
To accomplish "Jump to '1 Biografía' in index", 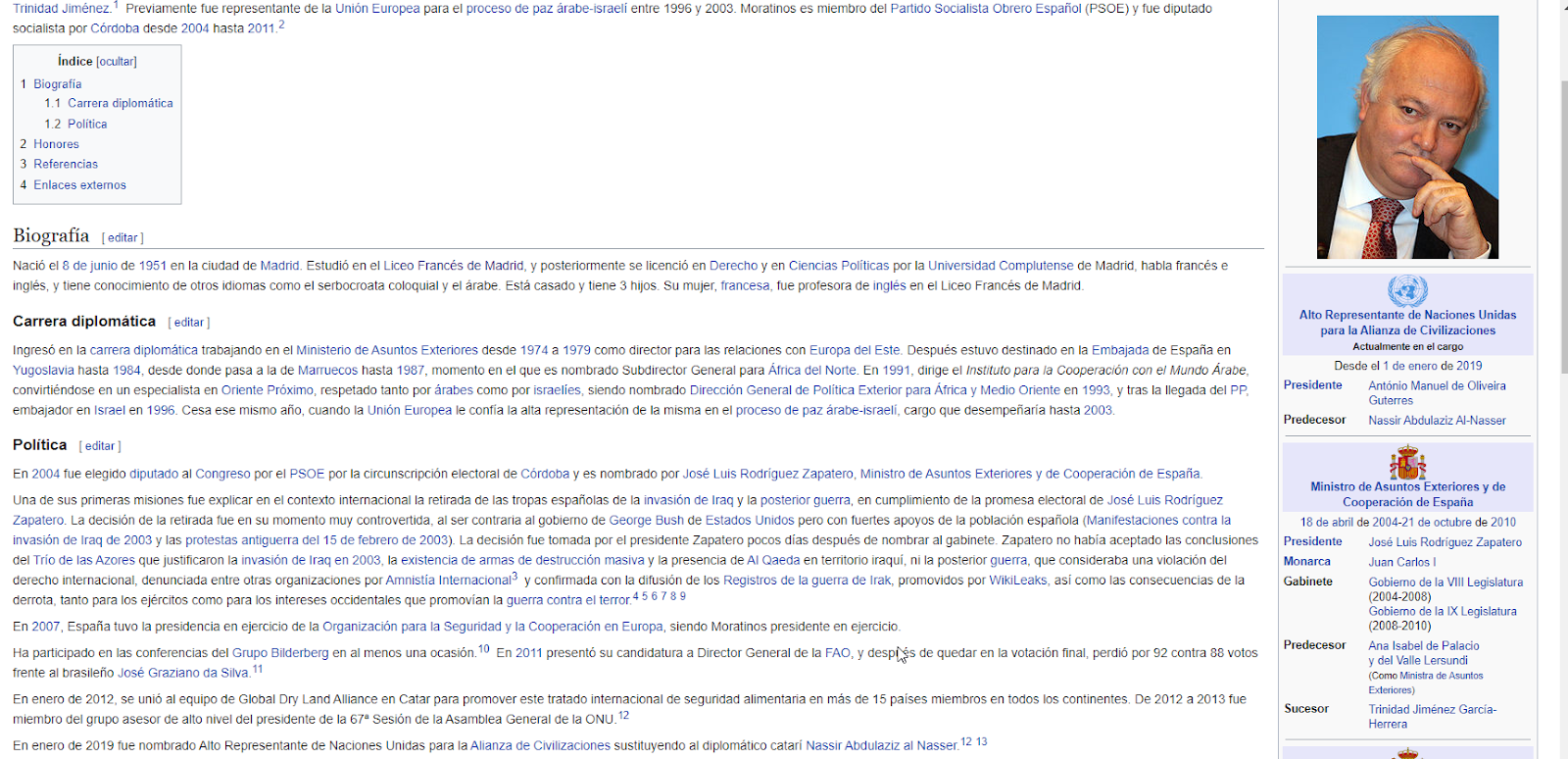I will pyautogui.click(x=51, y=84).
